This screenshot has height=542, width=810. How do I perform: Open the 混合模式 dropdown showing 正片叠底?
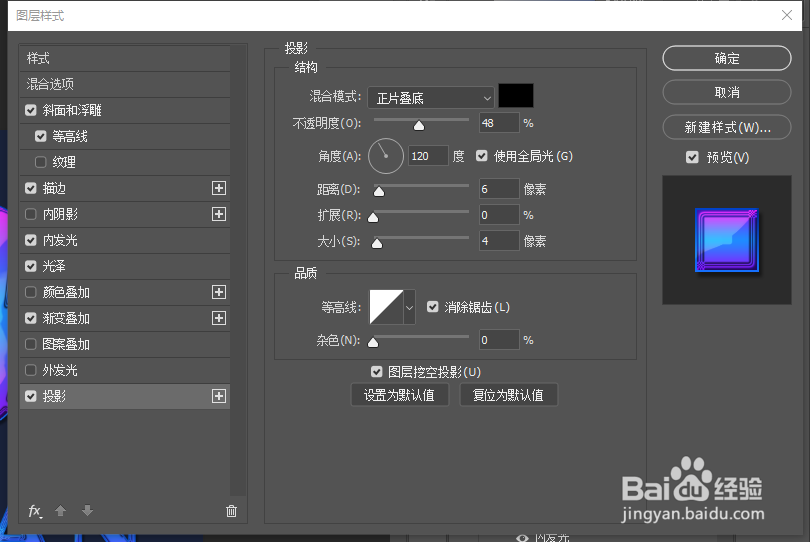click(x=431, y=97)
